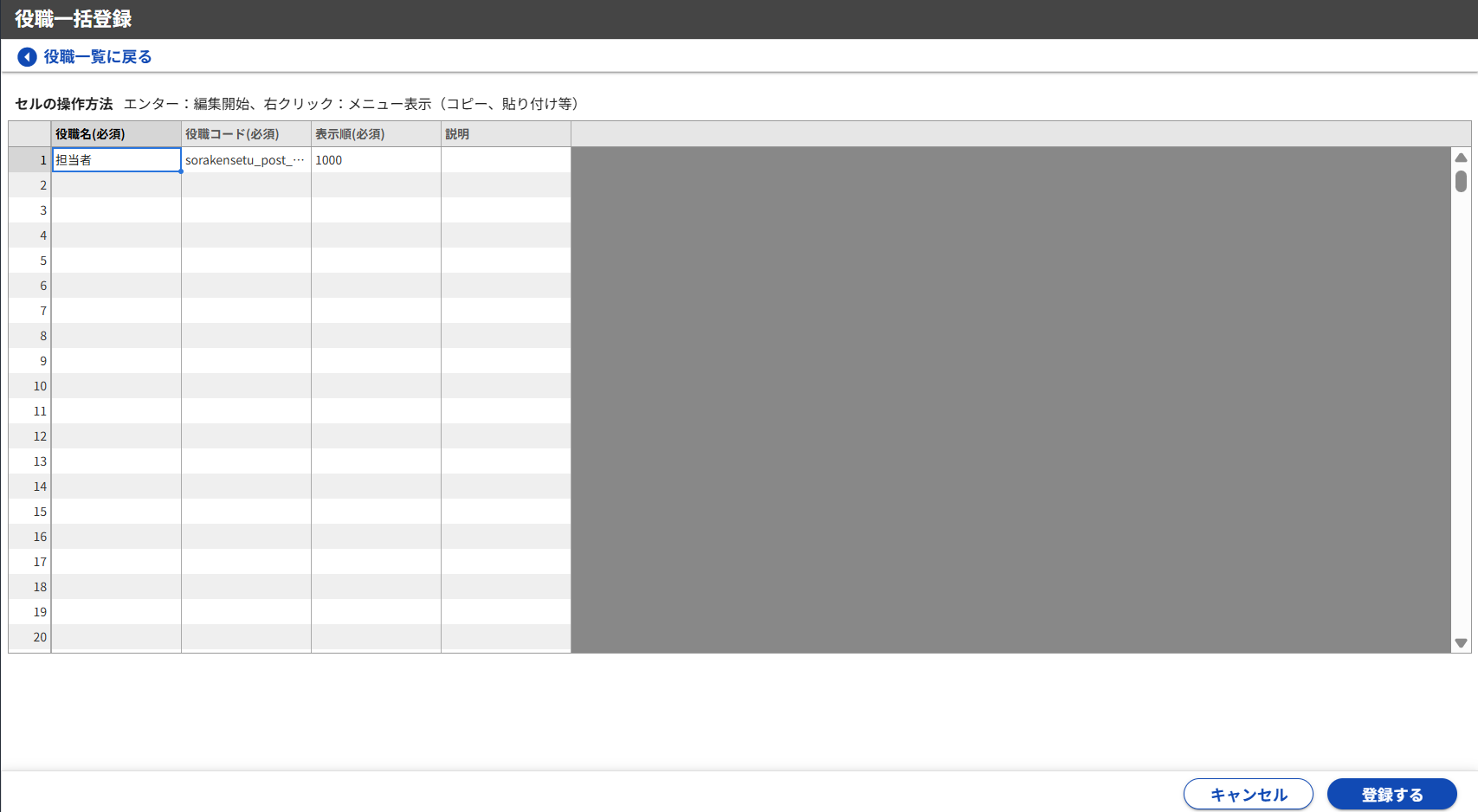Click the back arrow circle icon

(x=27, y=57)
